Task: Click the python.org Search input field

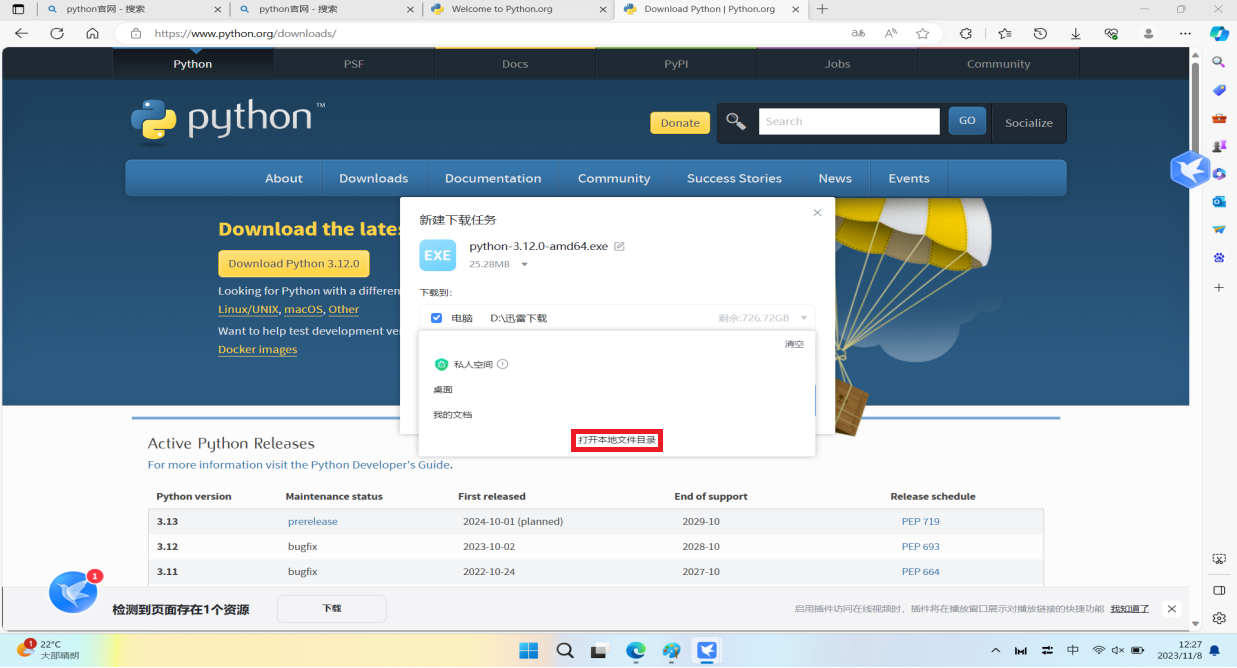Action: 849,121
